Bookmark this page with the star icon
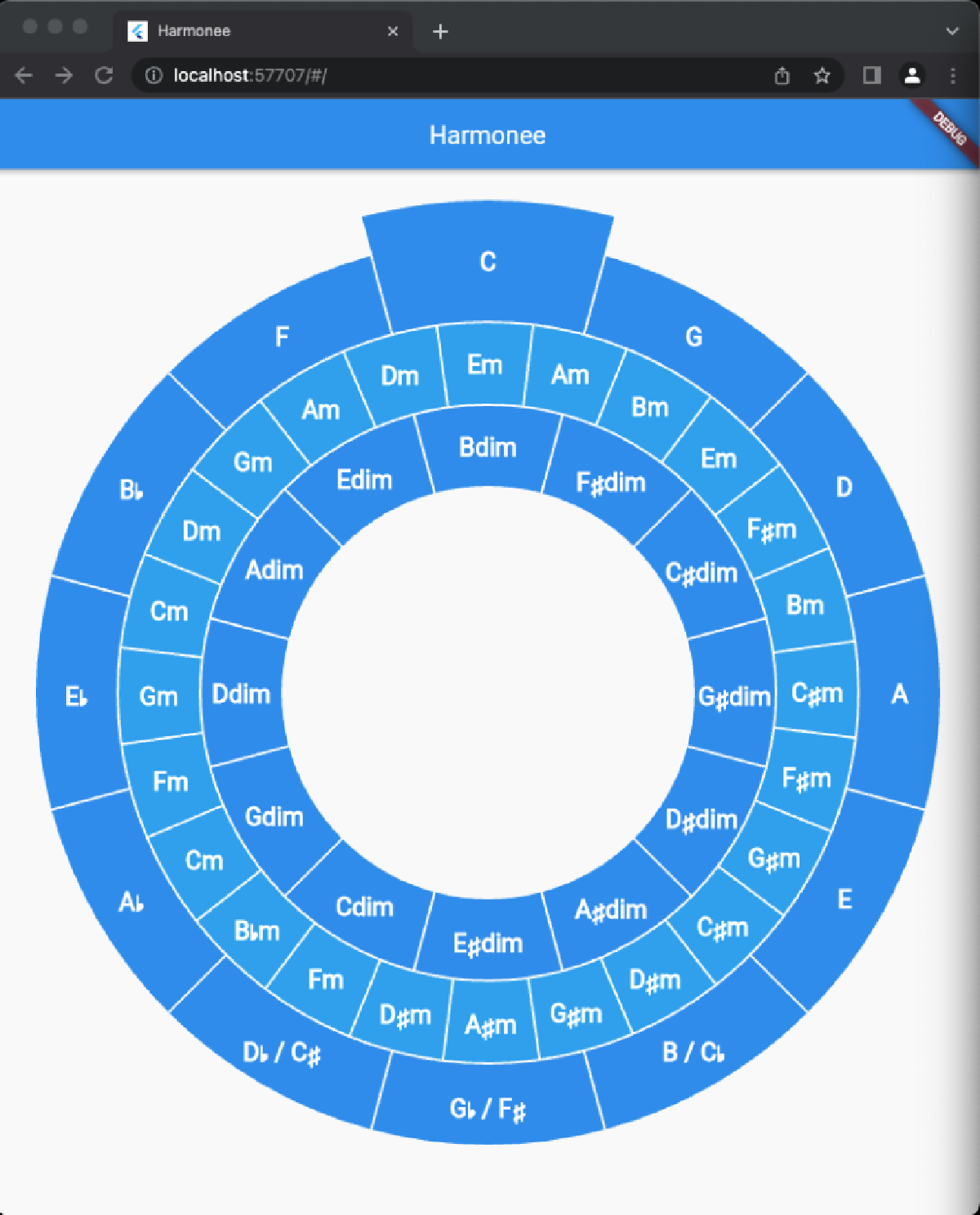Screen dimensions: 980x1215 (x=822, y=76)
